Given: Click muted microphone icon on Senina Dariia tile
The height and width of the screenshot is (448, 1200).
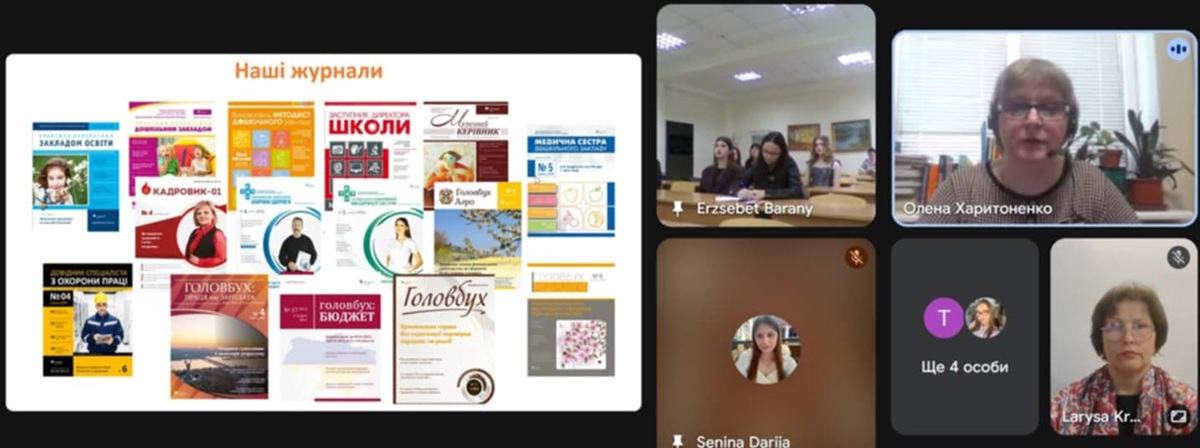Looking at the screenshot, I should [856, 257].
